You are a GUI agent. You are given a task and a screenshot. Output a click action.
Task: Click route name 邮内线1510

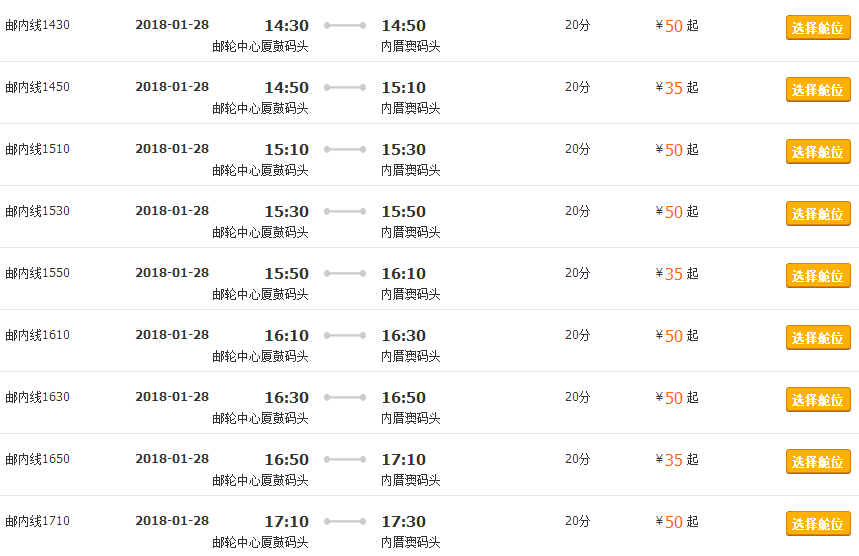point(37,149)
